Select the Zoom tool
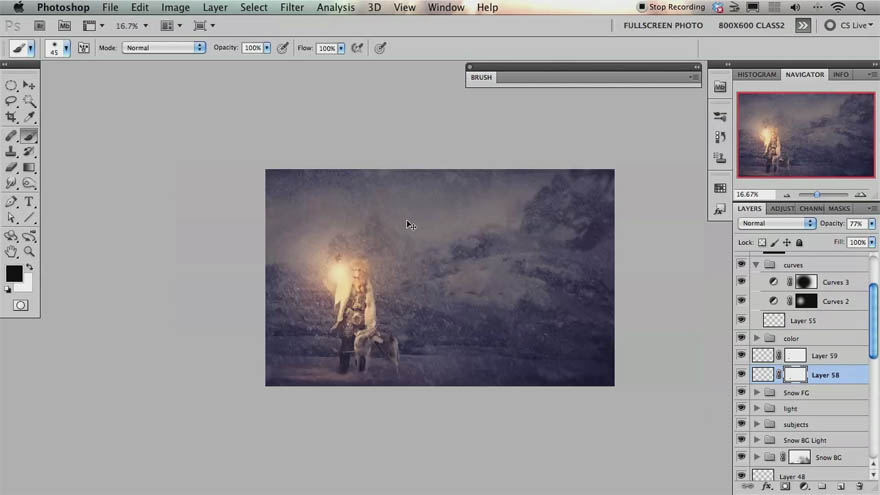Screen dimensions: 880x495 [x=29, y=251]
